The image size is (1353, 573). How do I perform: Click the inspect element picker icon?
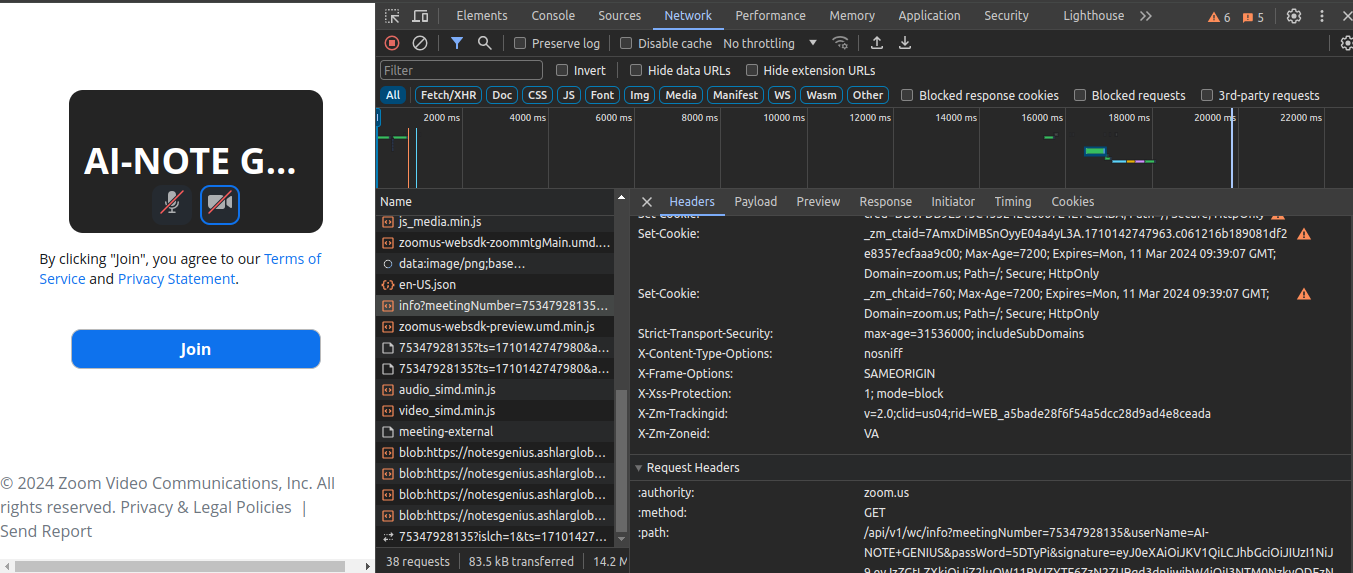[x=392, y=16]
